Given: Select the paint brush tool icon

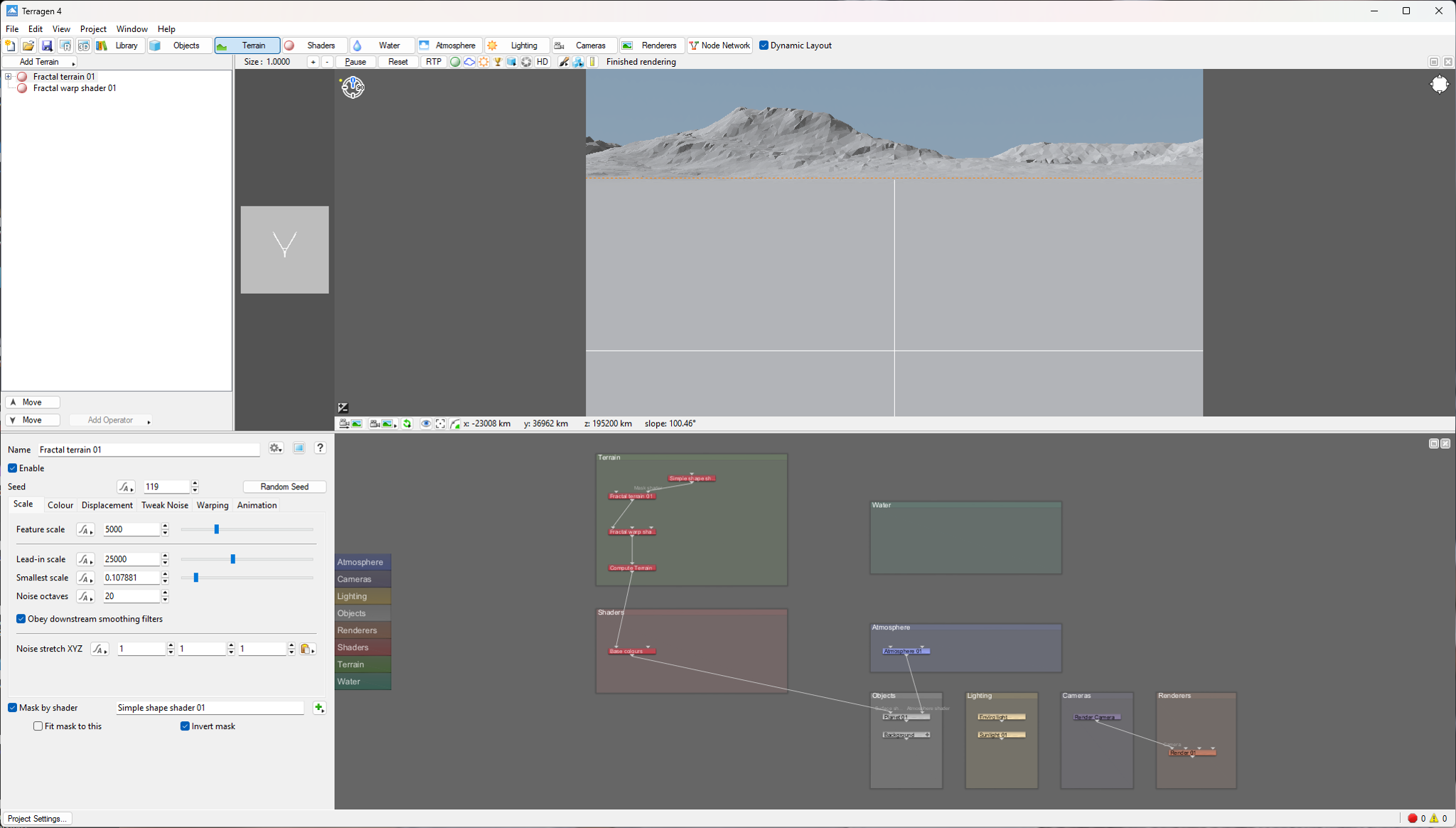Looking at the screenshot, I should [x=564, y=62].
